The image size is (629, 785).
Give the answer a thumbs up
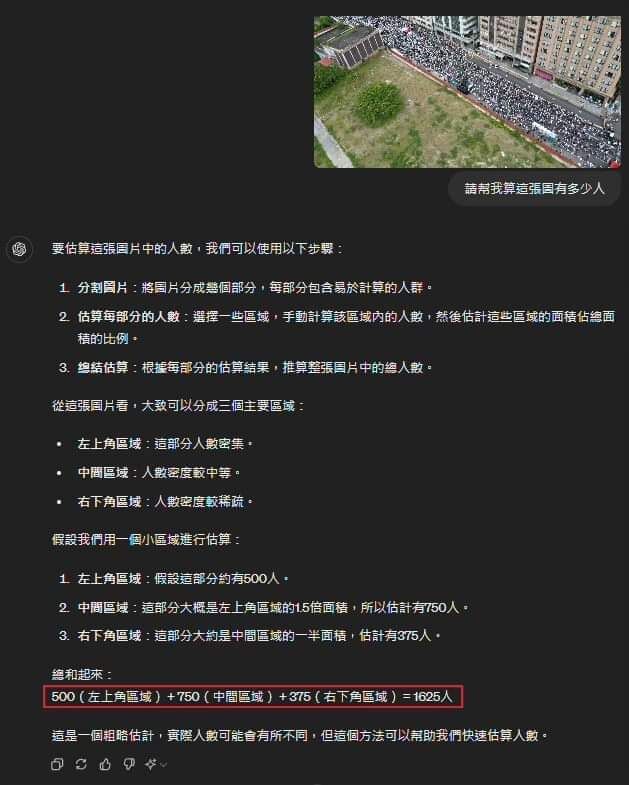tap(105, 764)
